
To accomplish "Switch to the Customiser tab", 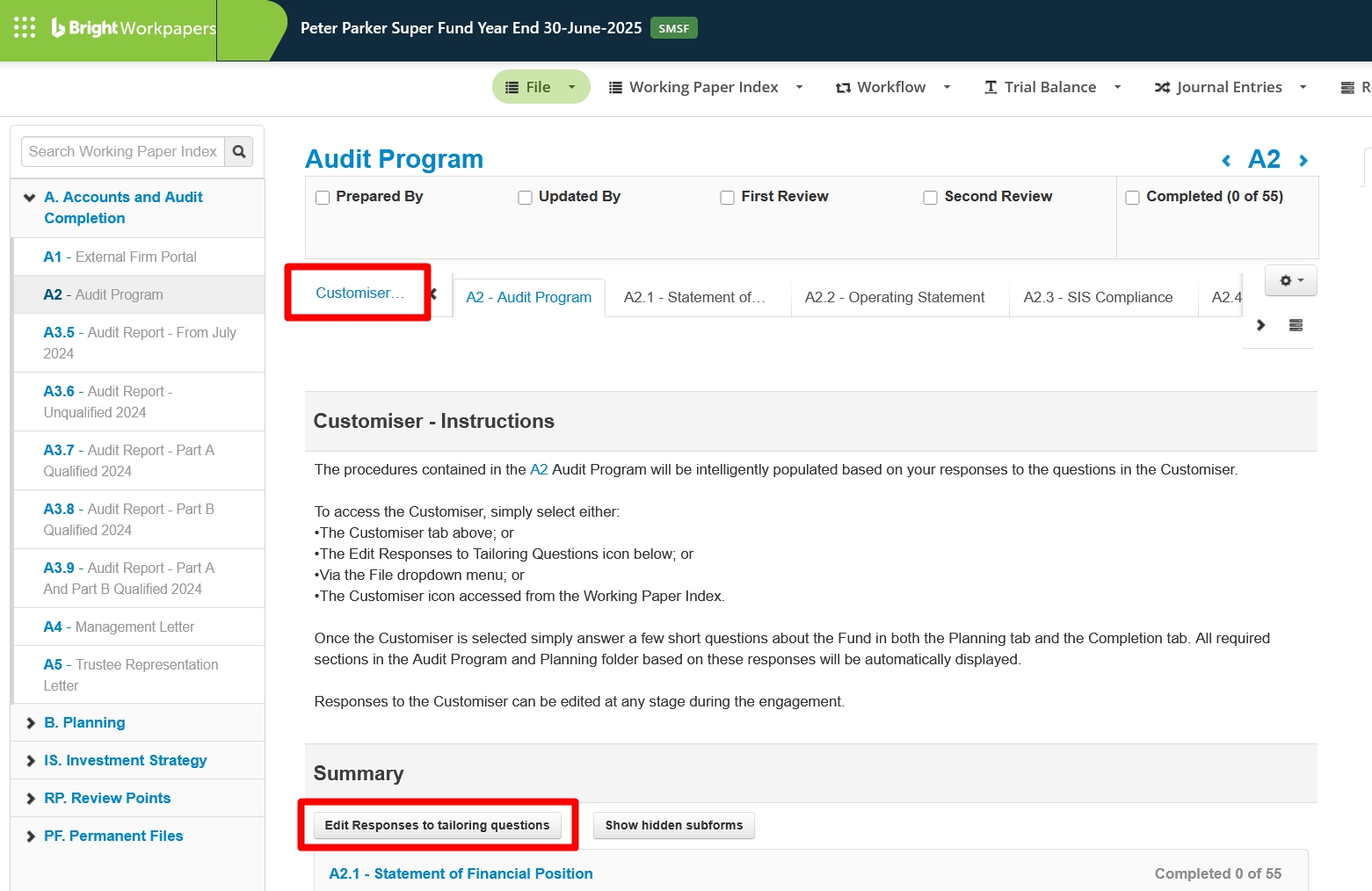I will (359, 293).
